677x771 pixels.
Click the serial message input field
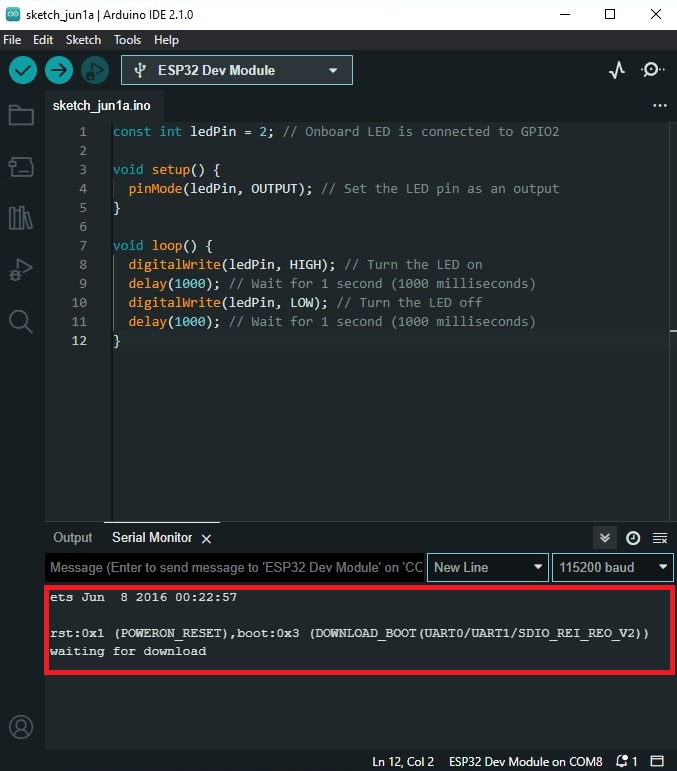coord(235,567)
